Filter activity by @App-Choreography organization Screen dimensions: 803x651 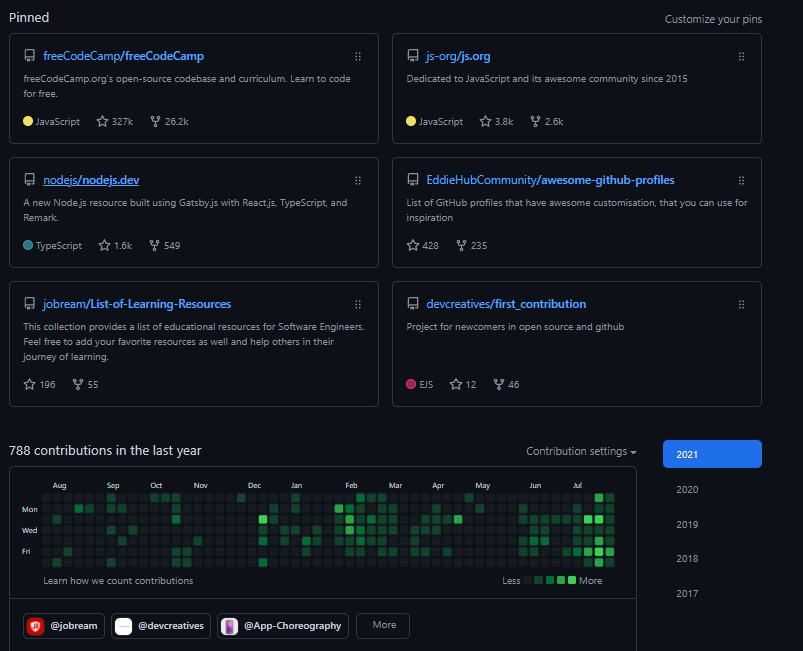point(283,625)
